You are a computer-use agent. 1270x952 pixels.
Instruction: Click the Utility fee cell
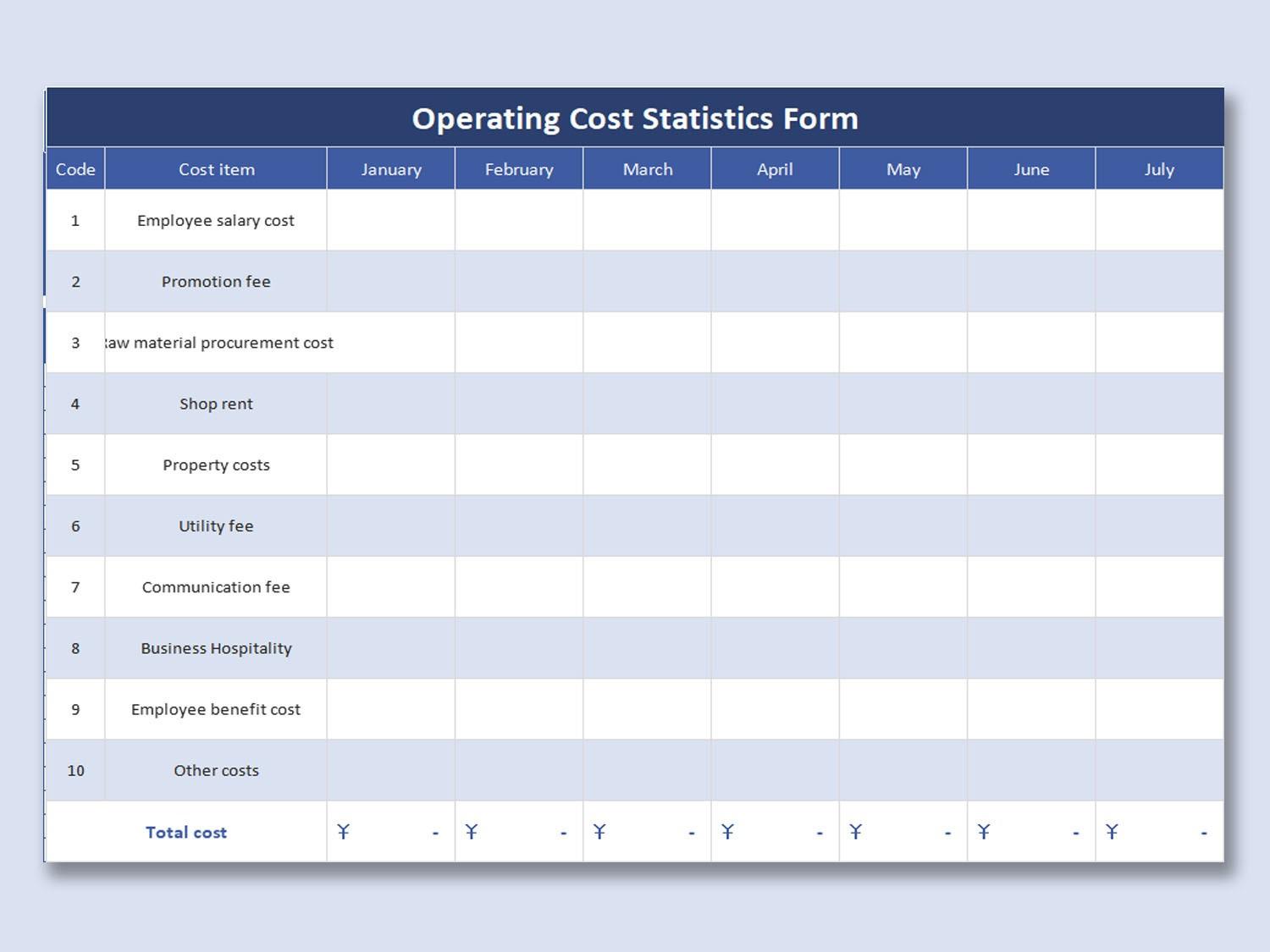point(216,526)
